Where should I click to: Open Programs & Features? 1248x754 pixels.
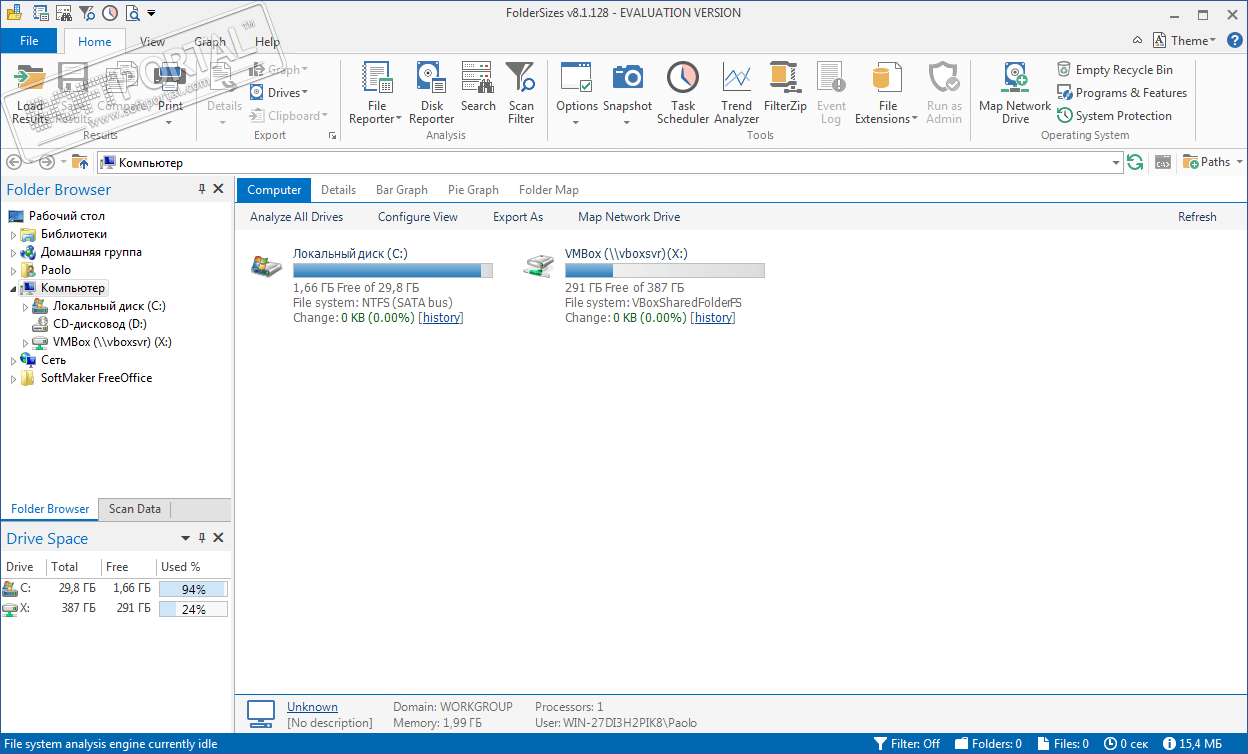coord(1122,93)
